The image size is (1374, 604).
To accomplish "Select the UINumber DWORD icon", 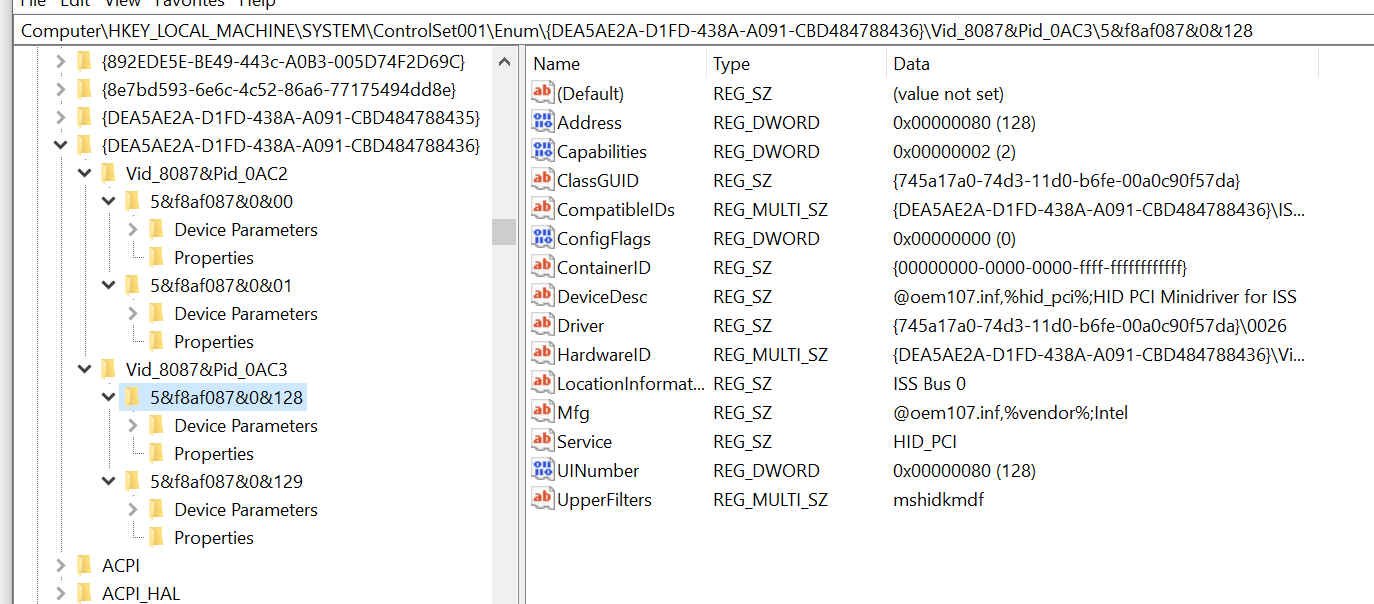I will point(543,470).
